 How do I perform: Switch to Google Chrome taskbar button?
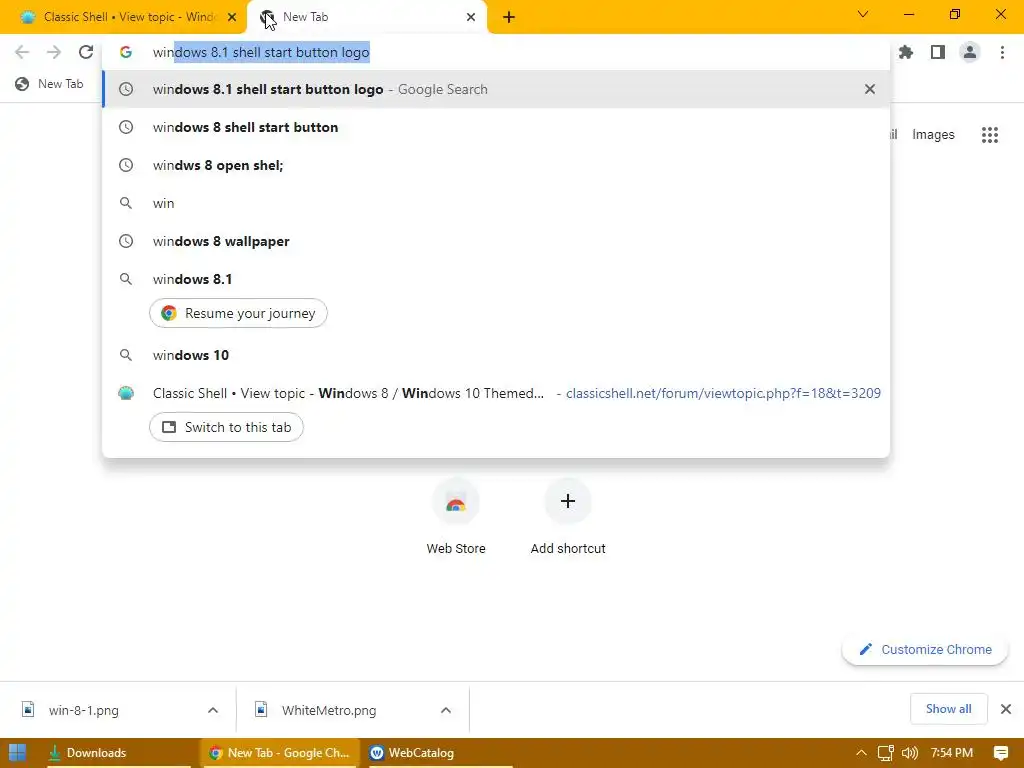pyautogui.click(x=280, y=752)
